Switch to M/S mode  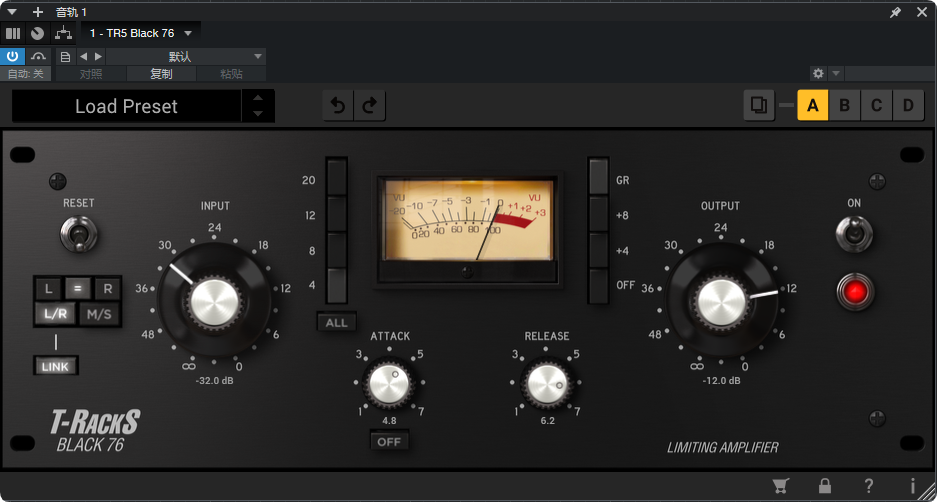pyautogui.click(x=99, y=313)
